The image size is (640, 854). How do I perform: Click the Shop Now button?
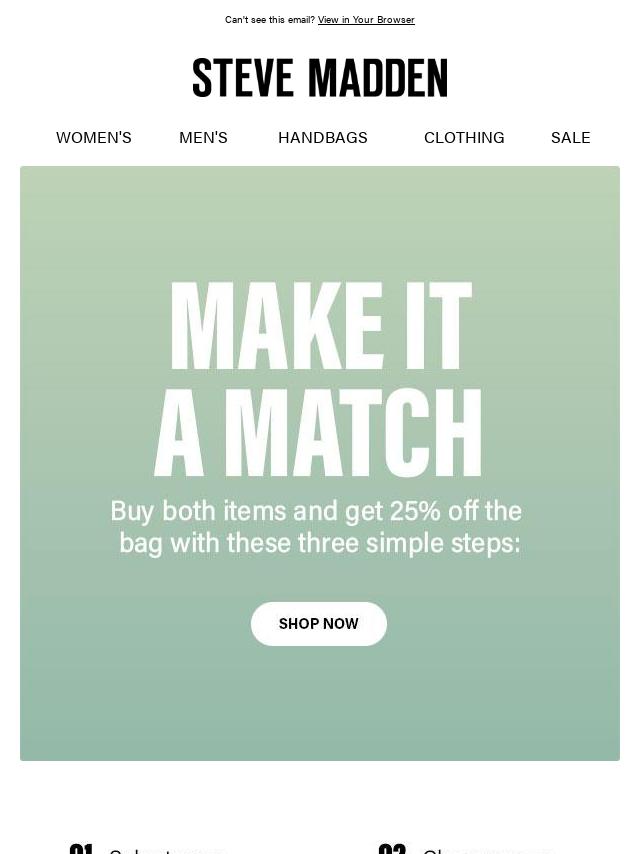coord(319,624)
